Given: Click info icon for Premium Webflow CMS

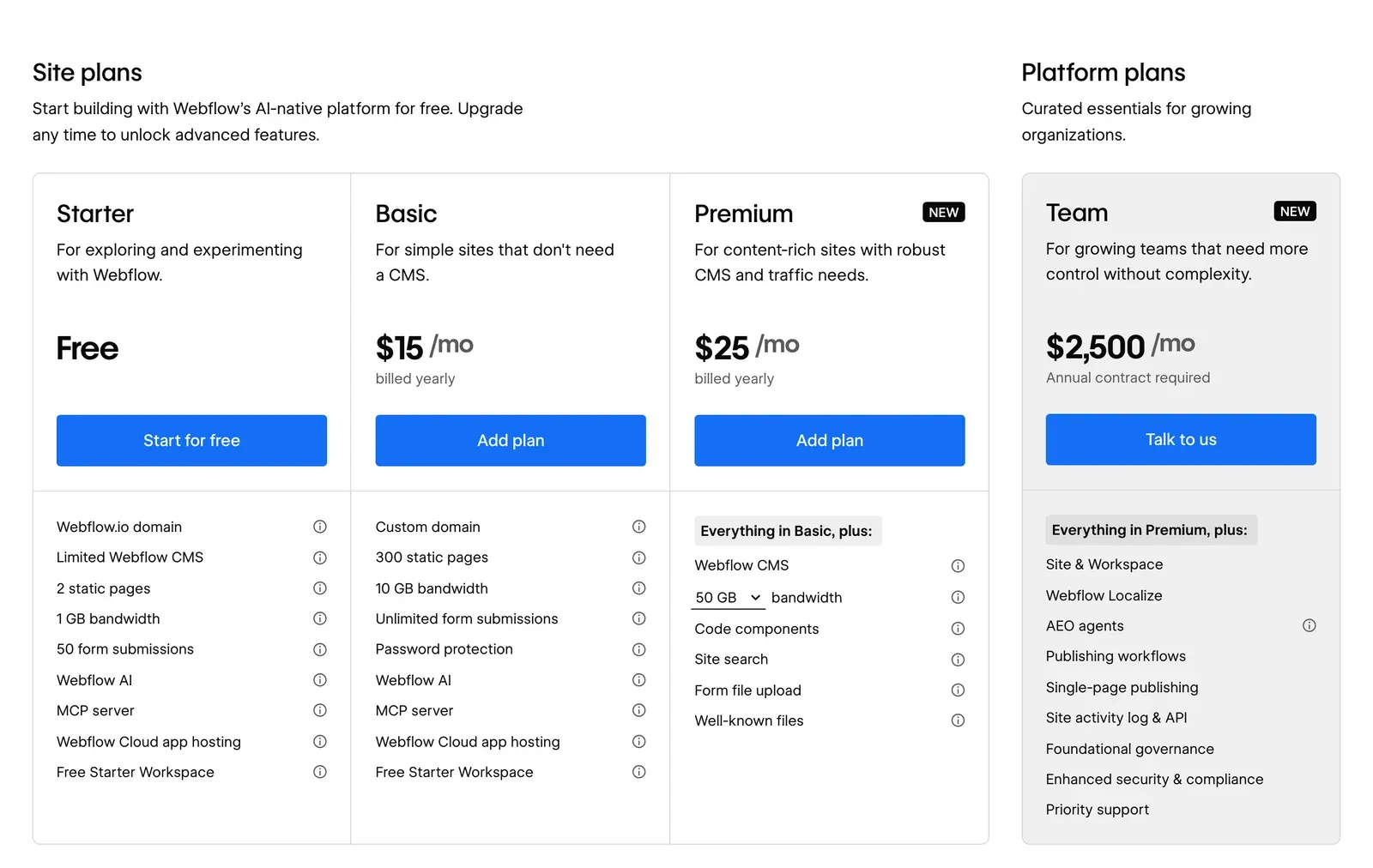Looking at the screenshot, I should [x=959, y=566].
